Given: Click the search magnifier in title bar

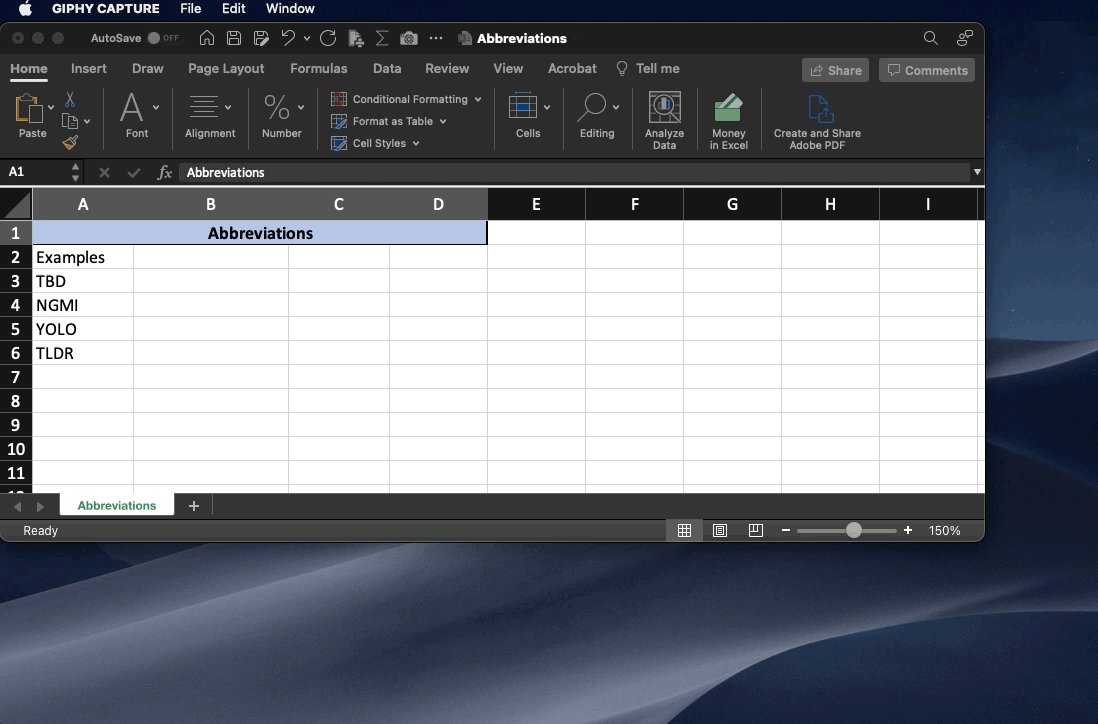Looking at the screenshot, I should pyautogui.click(x=931, y=38).
